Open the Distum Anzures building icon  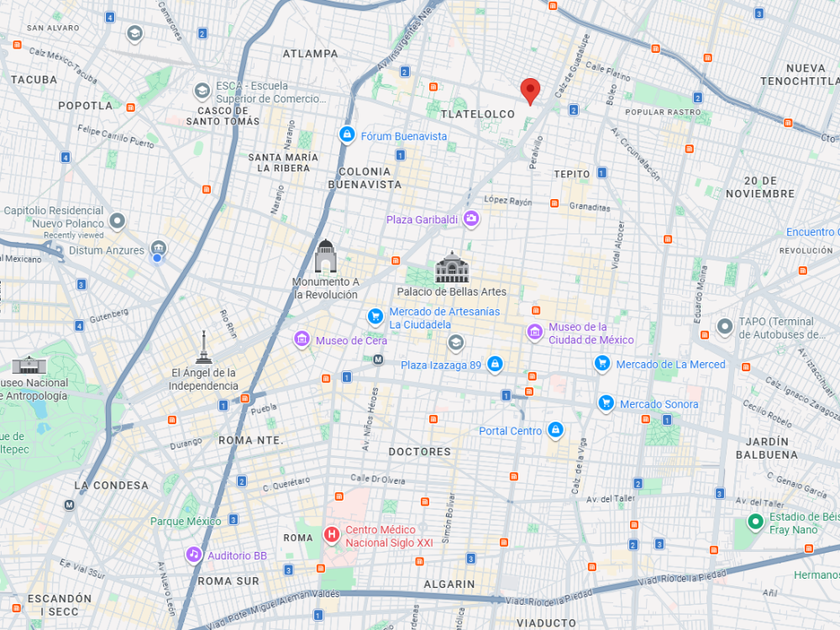[158, 248]
